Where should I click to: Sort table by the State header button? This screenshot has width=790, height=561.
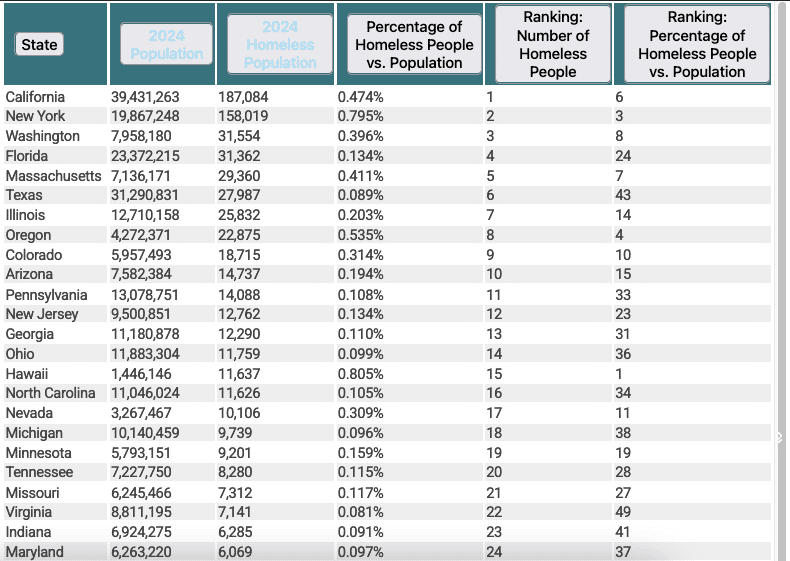tap(39, 44)
